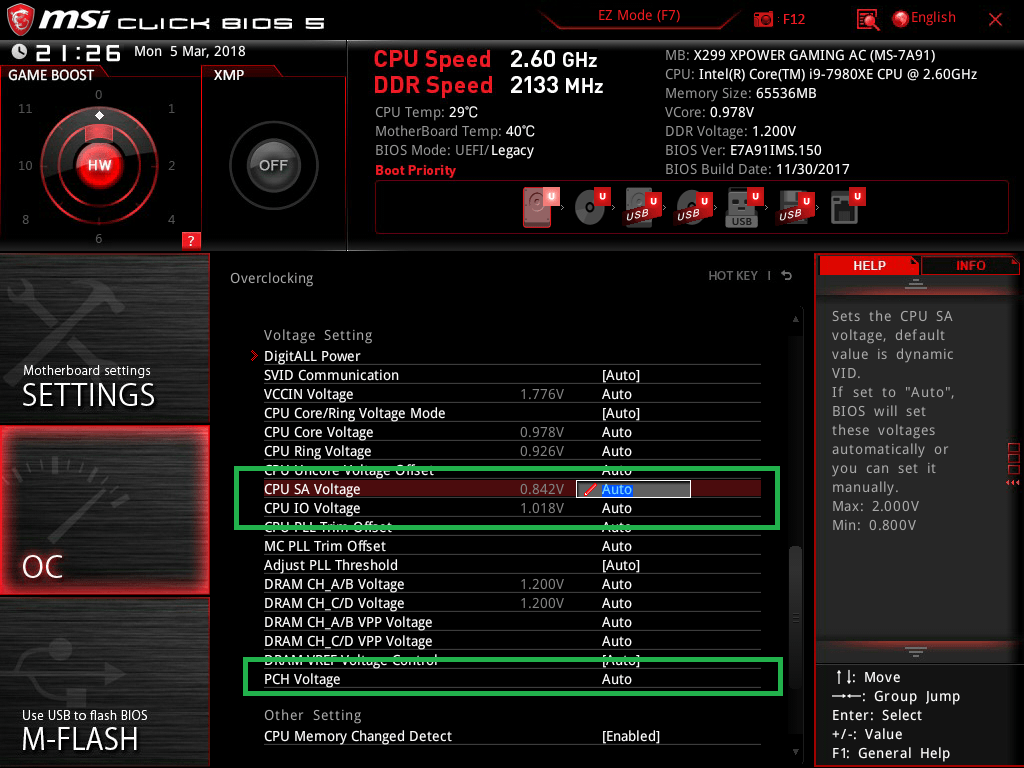Open the SVID Communication [Auto] option
The height and width of the screenshot is (768, 1024).
[x=620, y=375]
